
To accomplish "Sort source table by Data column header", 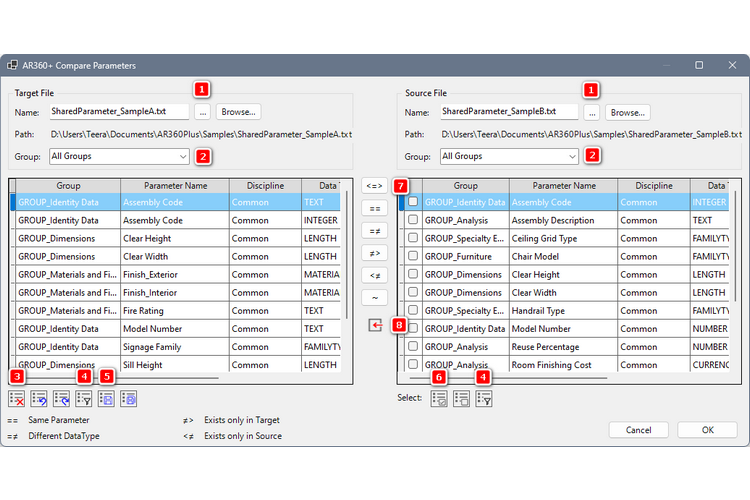I will coord(710,186).
